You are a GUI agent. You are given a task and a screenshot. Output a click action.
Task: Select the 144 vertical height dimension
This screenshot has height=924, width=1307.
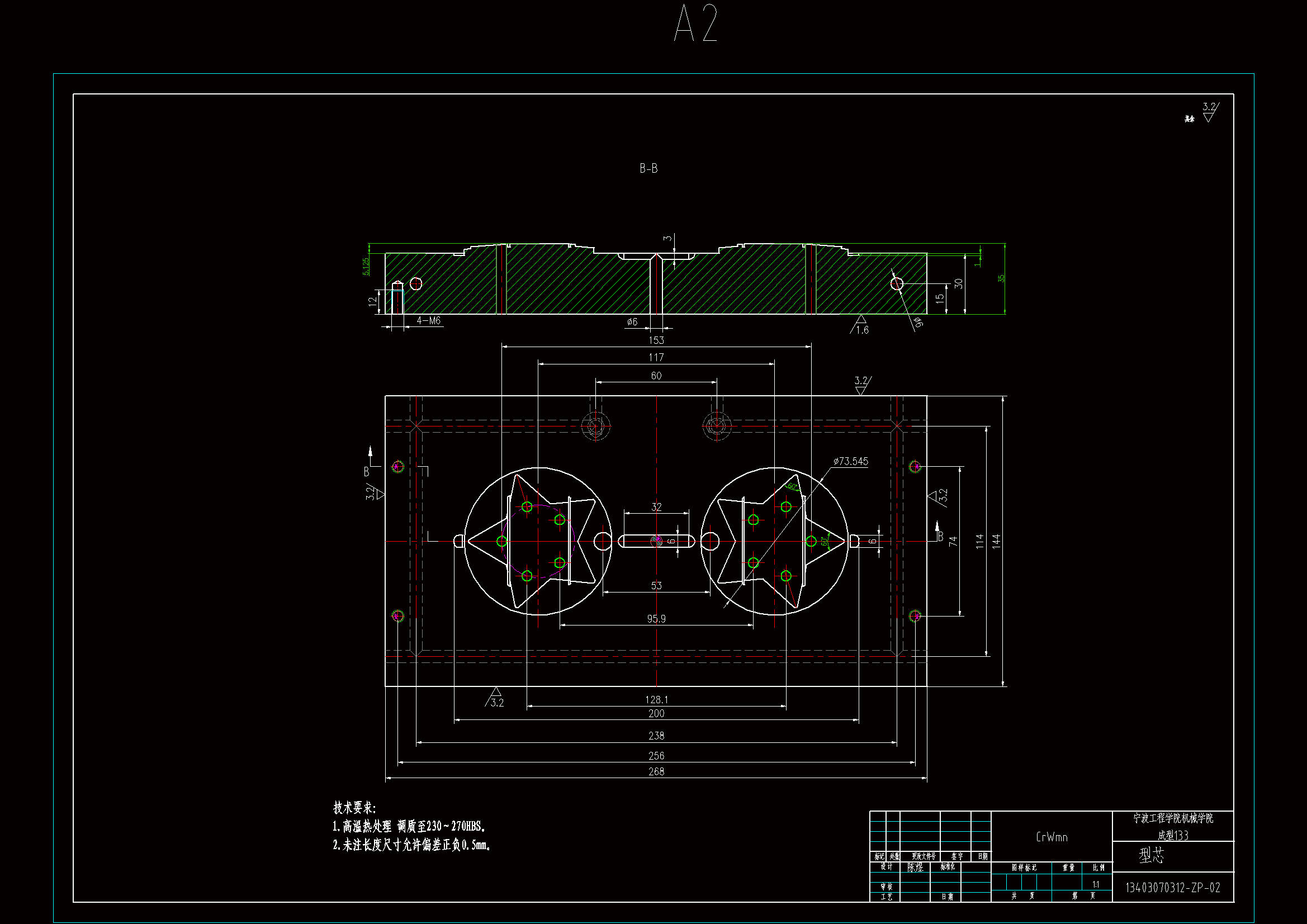(996, 541)
